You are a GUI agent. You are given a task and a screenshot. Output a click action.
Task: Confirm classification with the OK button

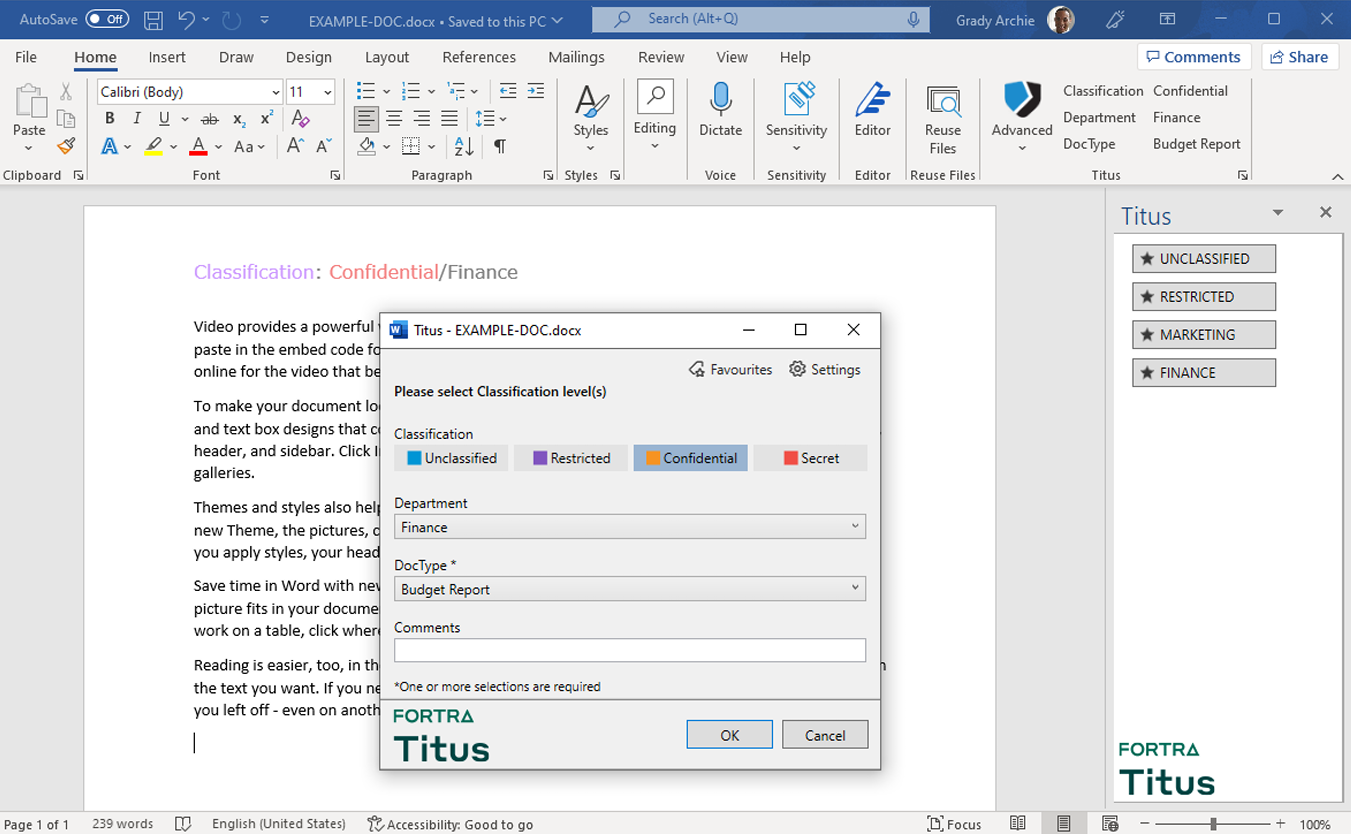729,734
